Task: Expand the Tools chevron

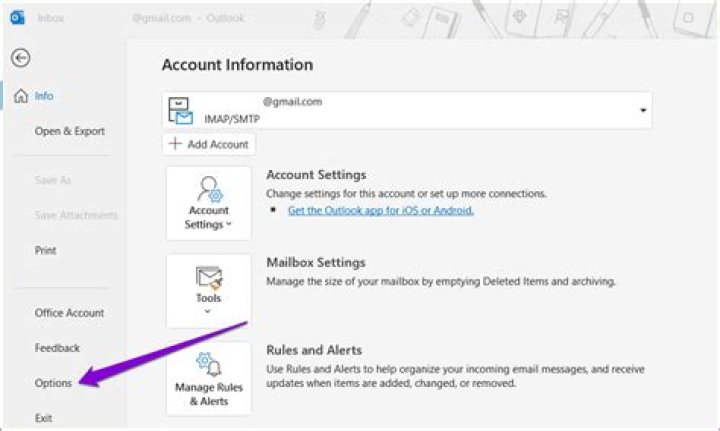Action: (208, 312)
